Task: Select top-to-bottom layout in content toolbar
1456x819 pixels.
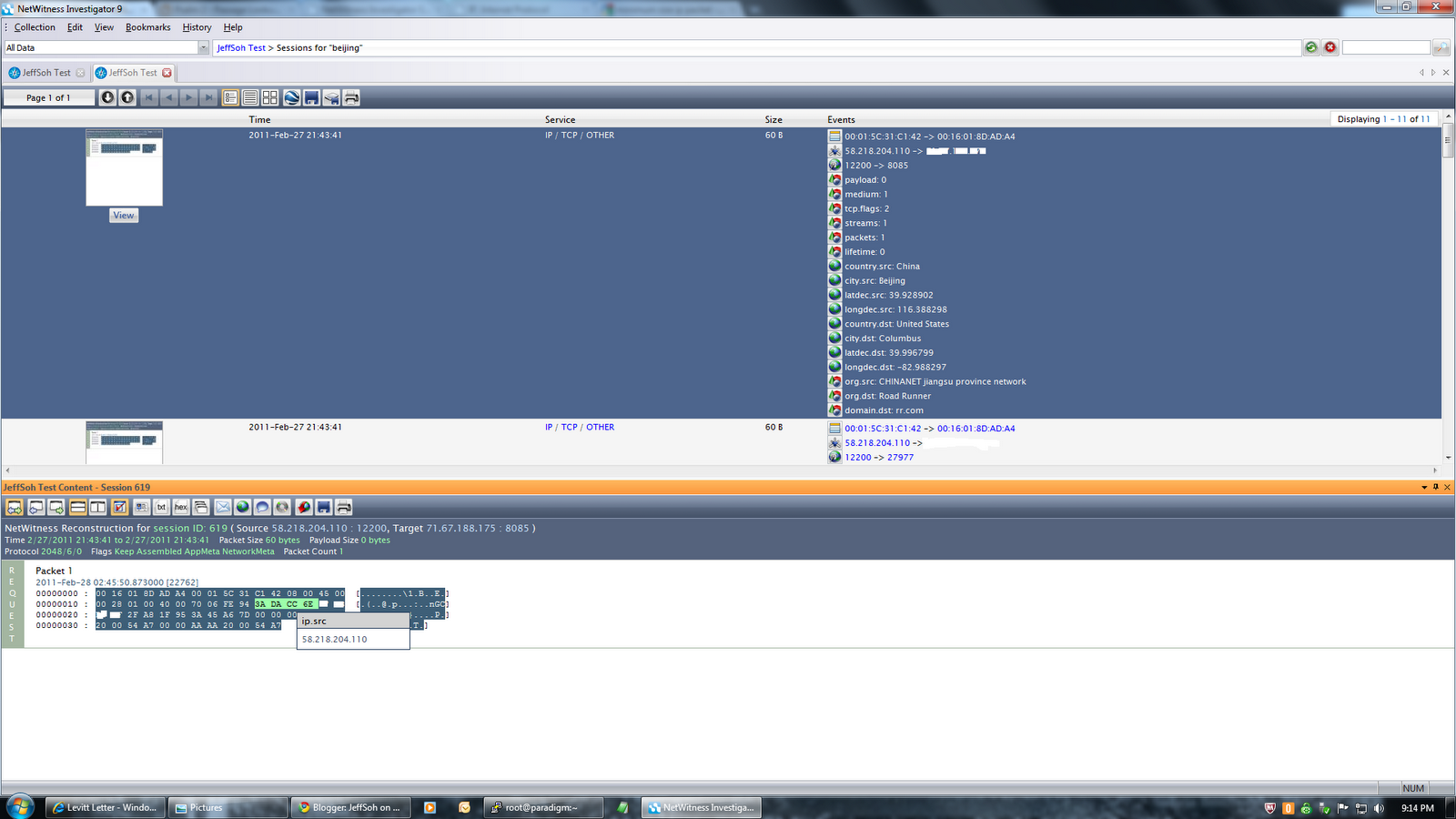Action: [x=78, y=507]
